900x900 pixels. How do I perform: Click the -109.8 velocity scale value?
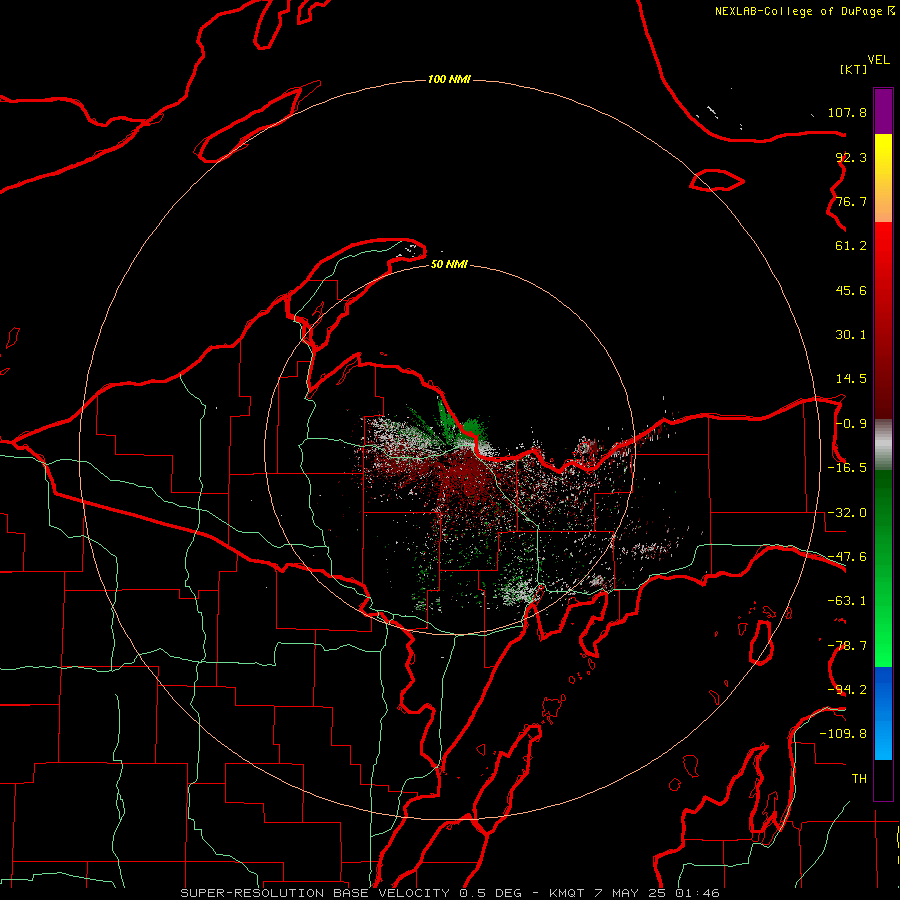[x=843, y=734]
